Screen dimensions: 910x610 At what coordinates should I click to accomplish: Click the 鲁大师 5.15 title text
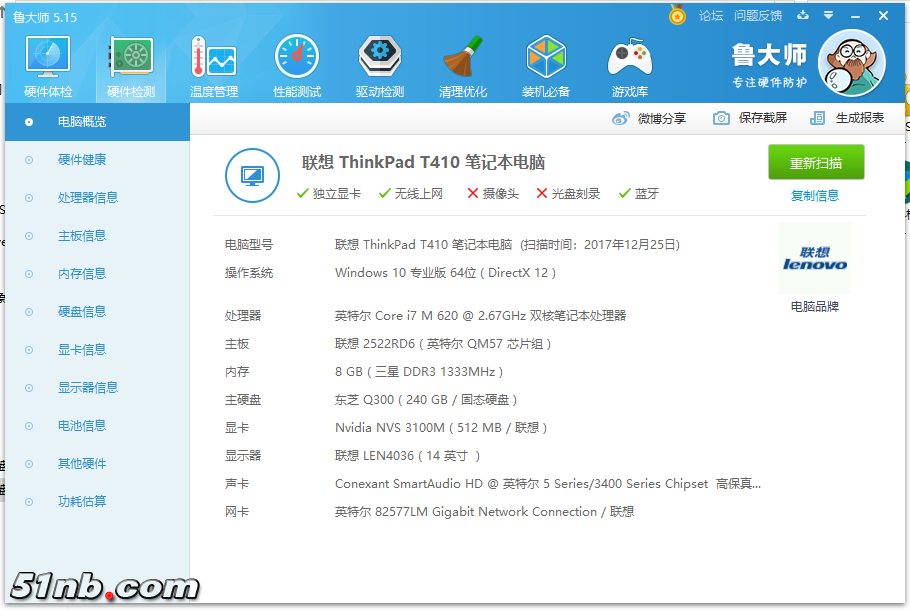click(x=45, y=17)
